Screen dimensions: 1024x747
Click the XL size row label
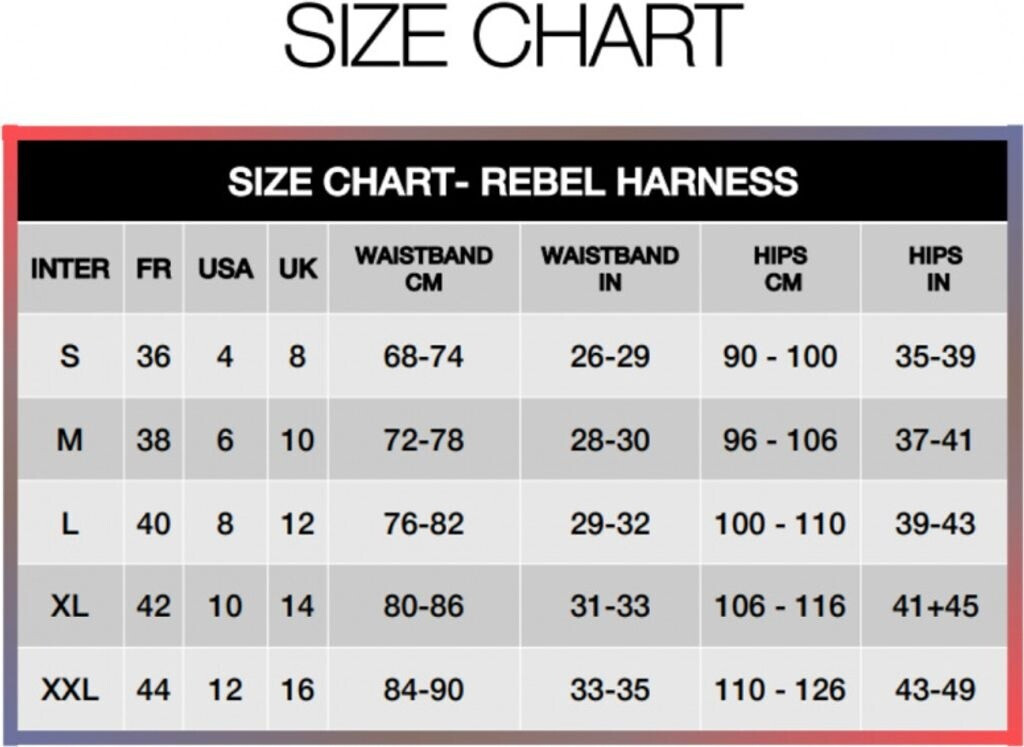click(70, 606)
